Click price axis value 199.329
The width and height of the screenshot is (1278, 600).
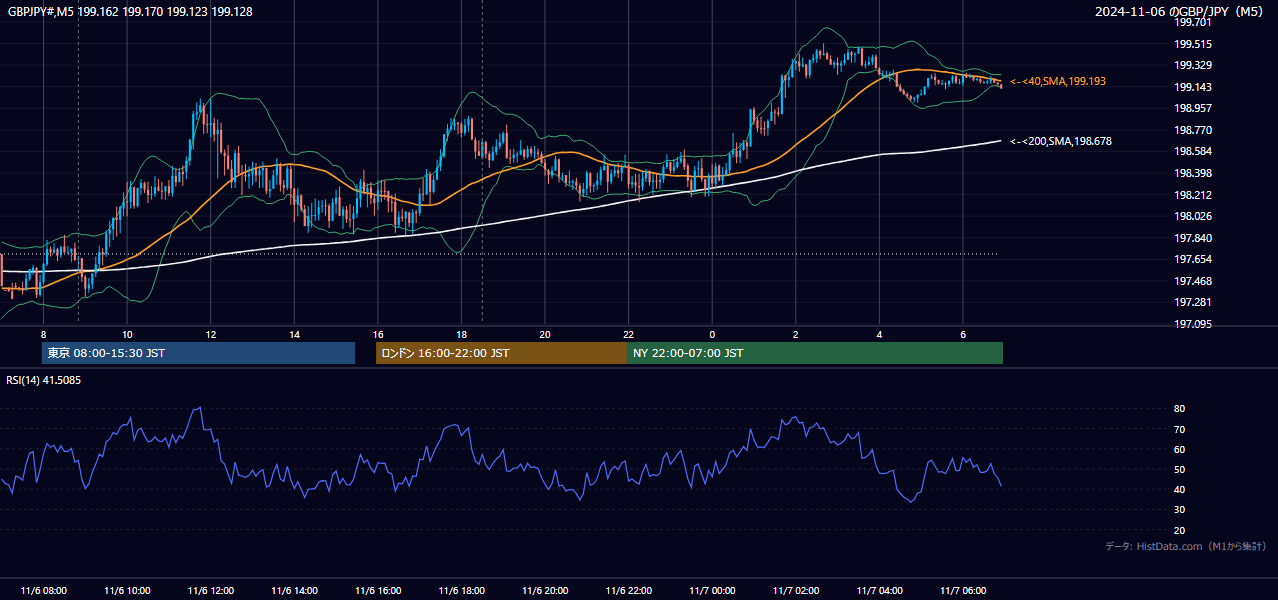(1193, 65)
